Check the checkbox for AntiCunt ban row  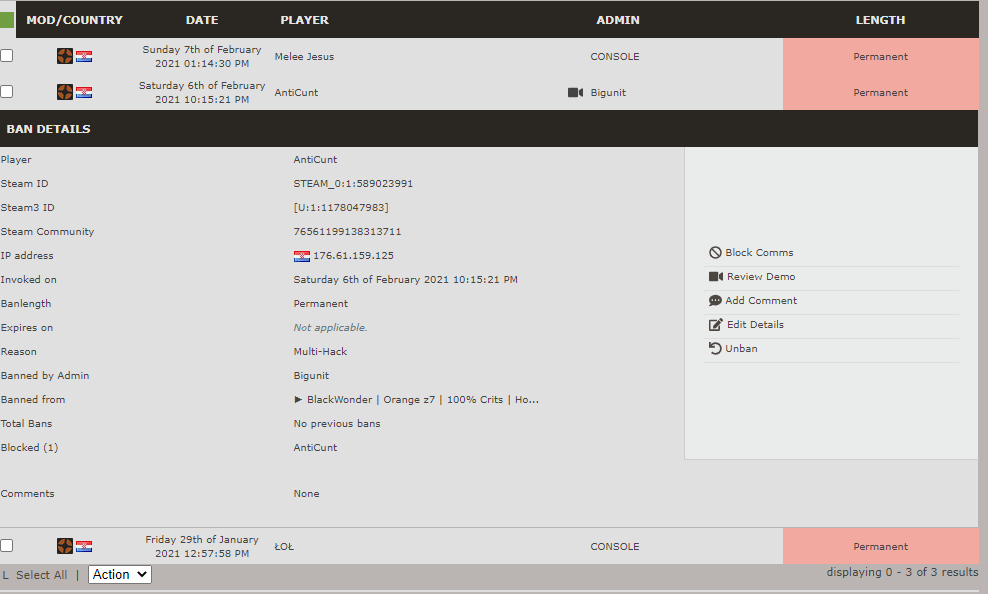(7, 91)
